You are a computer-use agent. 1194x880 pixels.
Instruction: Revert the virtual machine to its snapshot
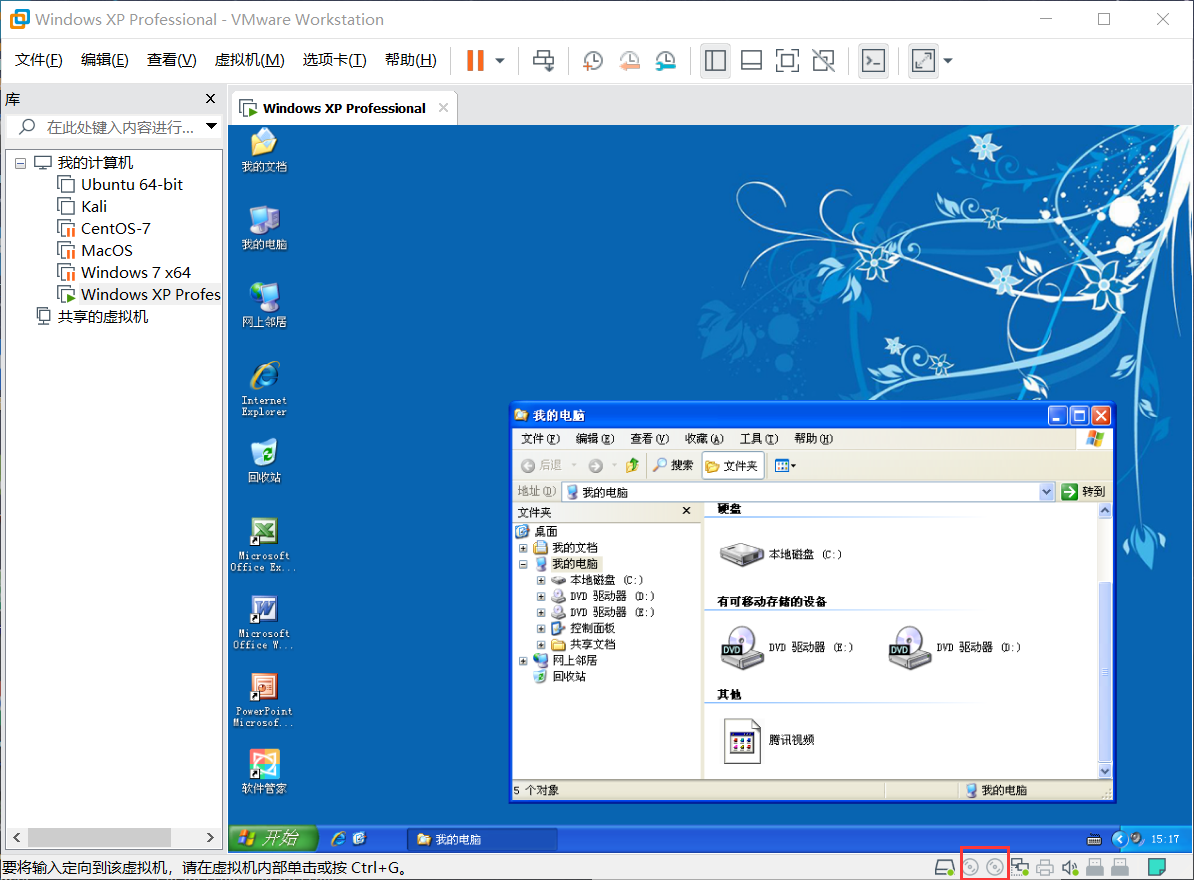[x=628, y=61]
